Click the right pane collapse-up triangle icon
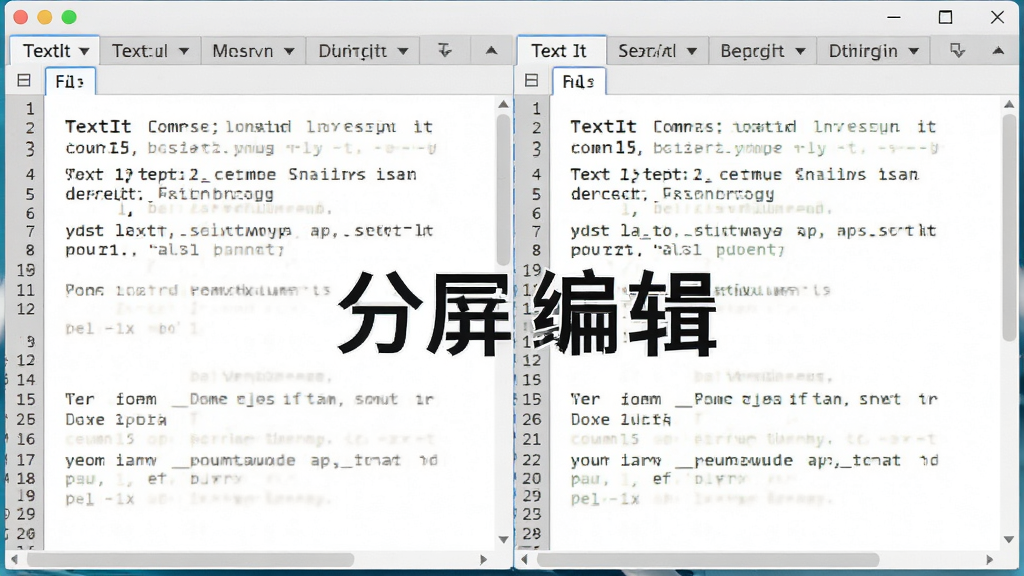The height and width of the screenshot is (576, 1024). tap(998, 50)
